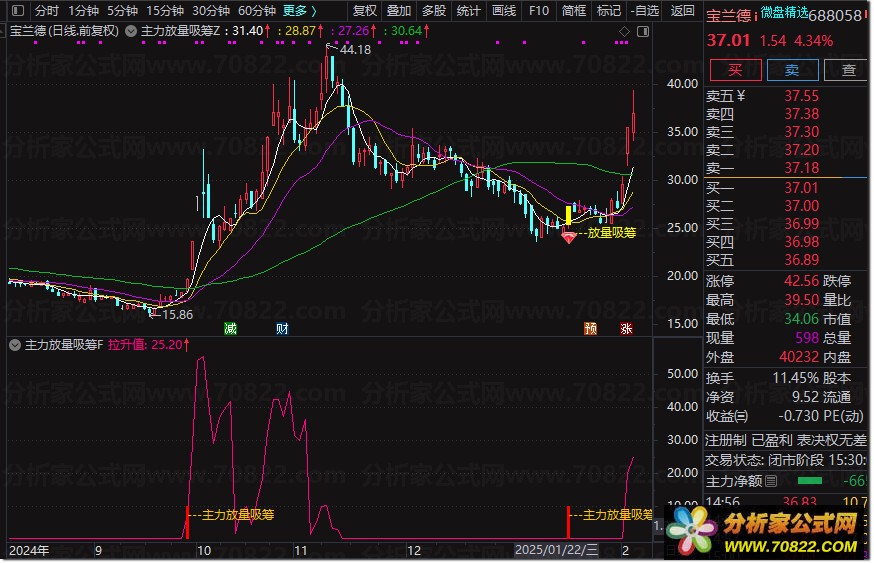Remove stock from 自选 watchlist

click(644, 11)
